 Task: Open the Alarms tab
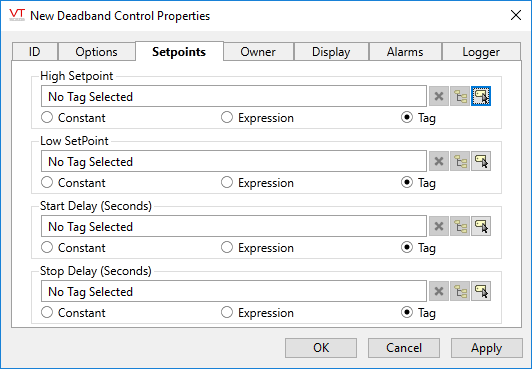coord(405,52)
